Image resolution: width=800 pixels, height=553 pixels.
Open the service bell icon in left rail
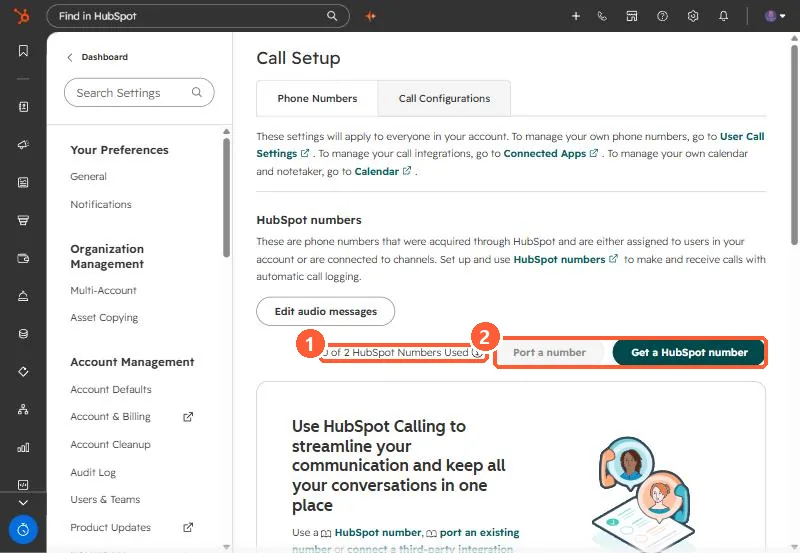coord(23,296)
